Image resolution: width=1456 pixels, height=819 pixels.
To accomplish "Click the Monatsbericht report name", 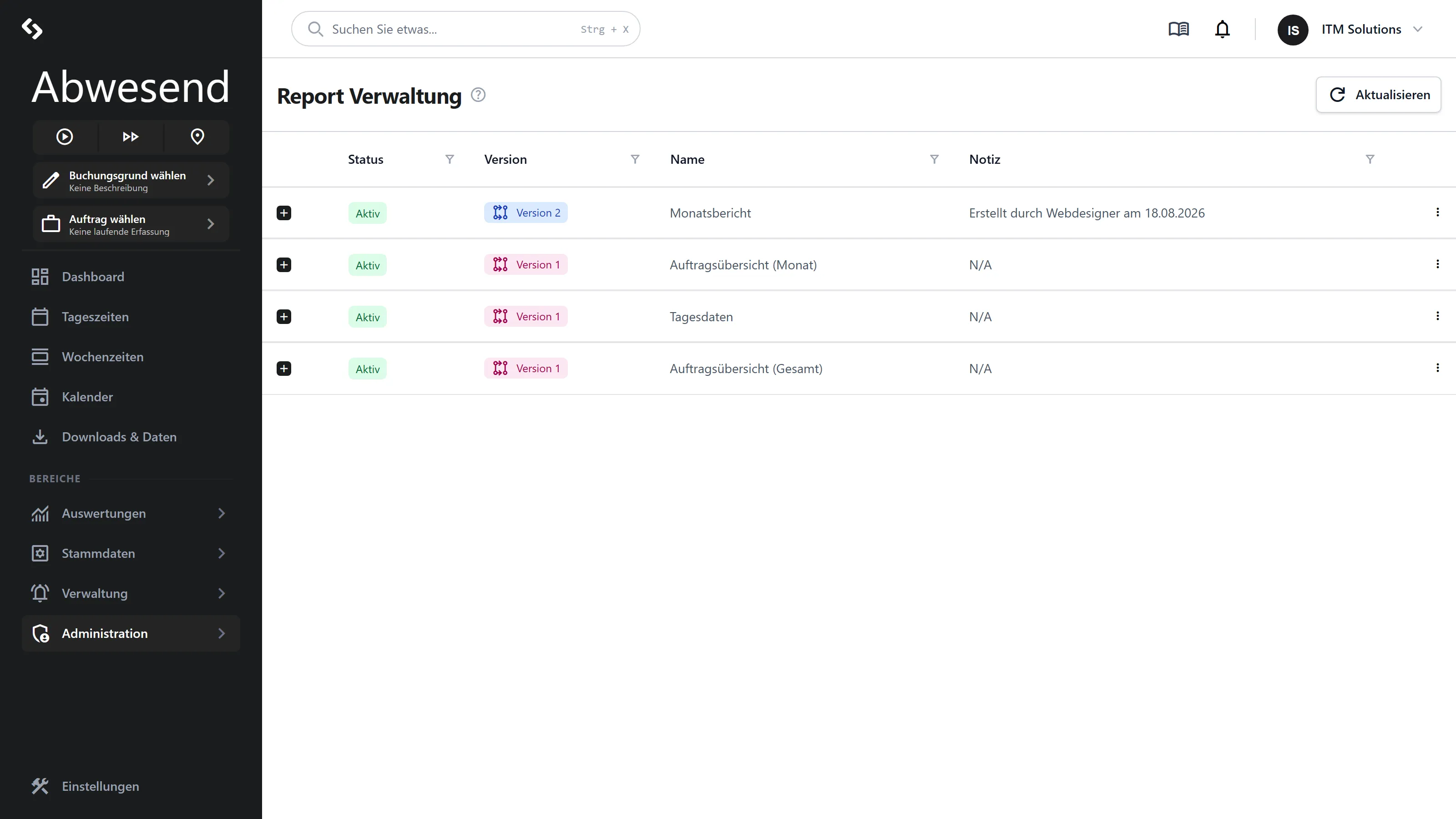I will tap(710, 214).
